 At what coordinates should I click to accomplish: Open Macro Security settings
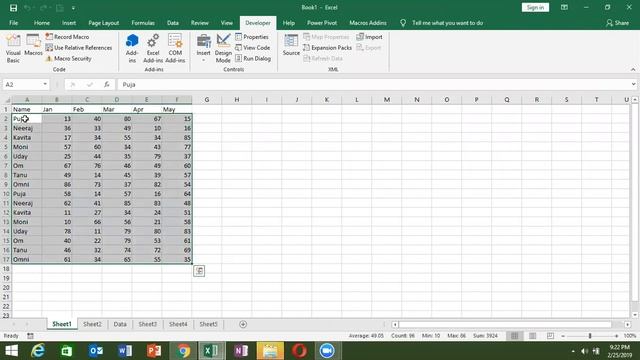(69, 58)
